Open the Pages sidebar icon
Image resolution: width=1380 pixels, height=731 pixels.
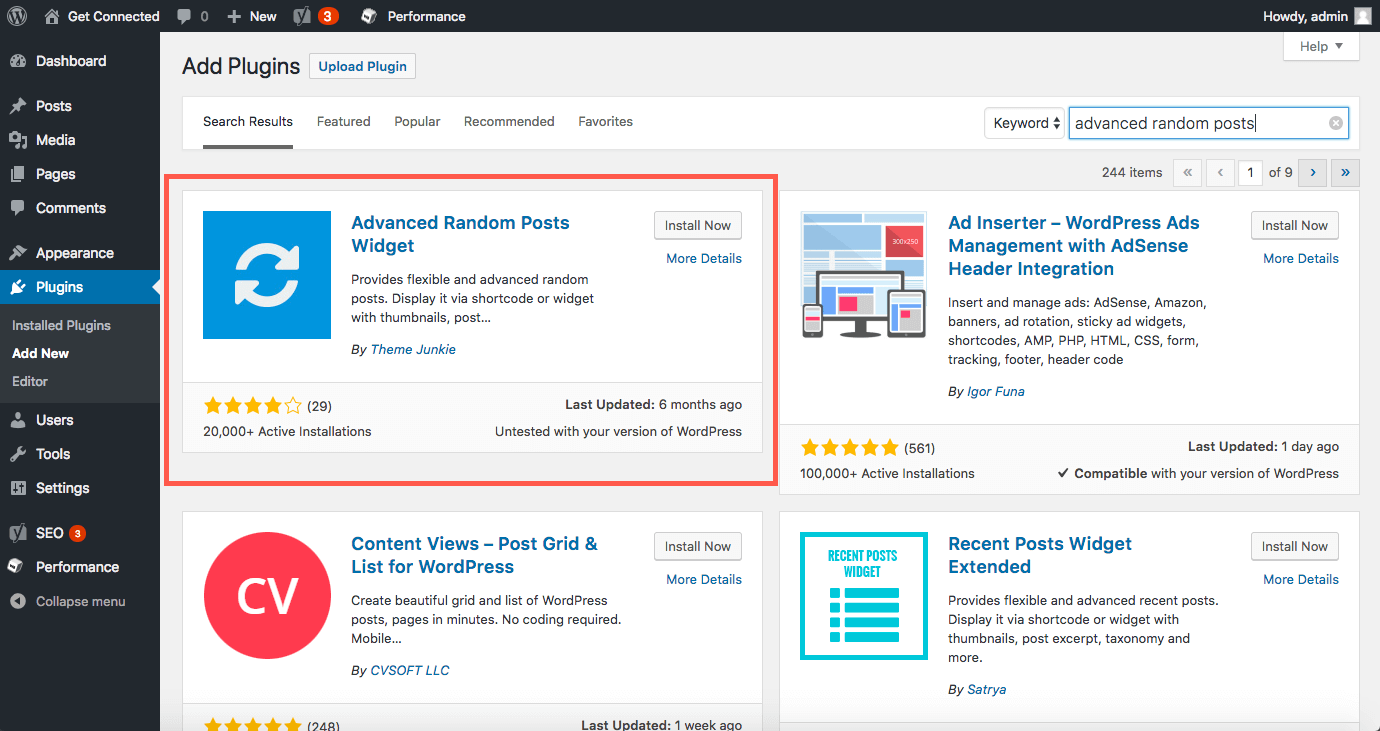coord(18,174)
